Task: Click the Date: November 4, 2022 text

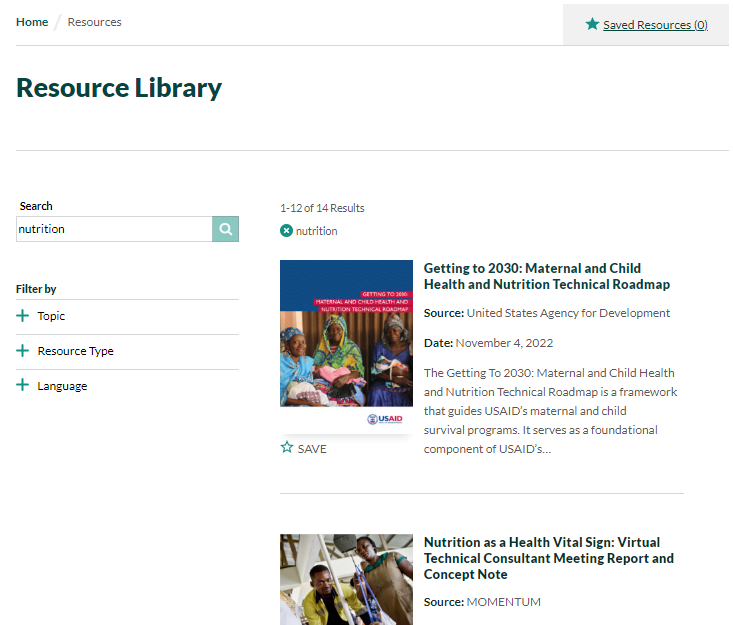Action: (488, 343)
